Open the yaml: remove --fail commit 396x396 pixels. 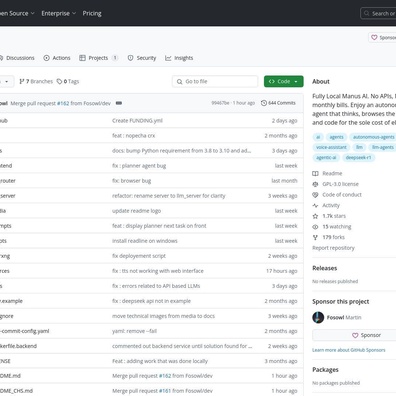tap(134, 331)
